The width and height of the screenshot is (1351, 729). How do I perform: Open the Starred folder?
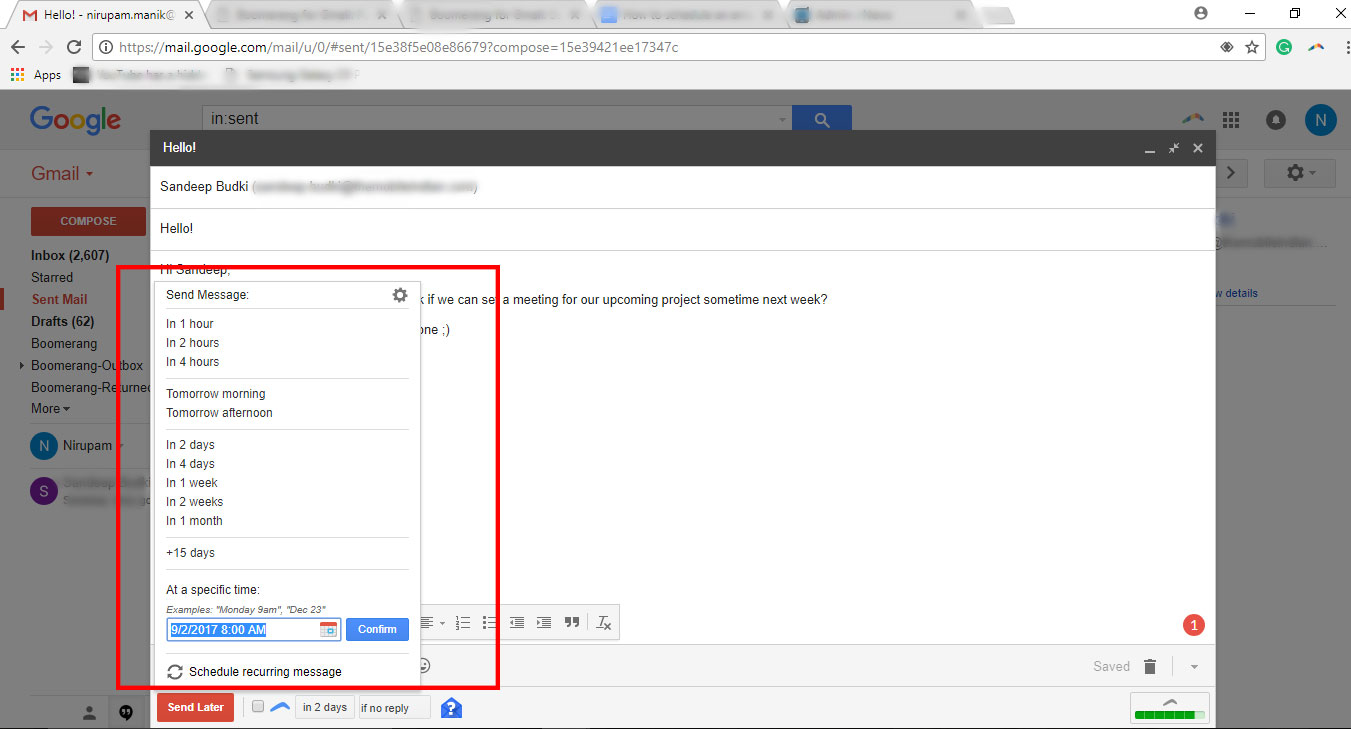point(52,277)
